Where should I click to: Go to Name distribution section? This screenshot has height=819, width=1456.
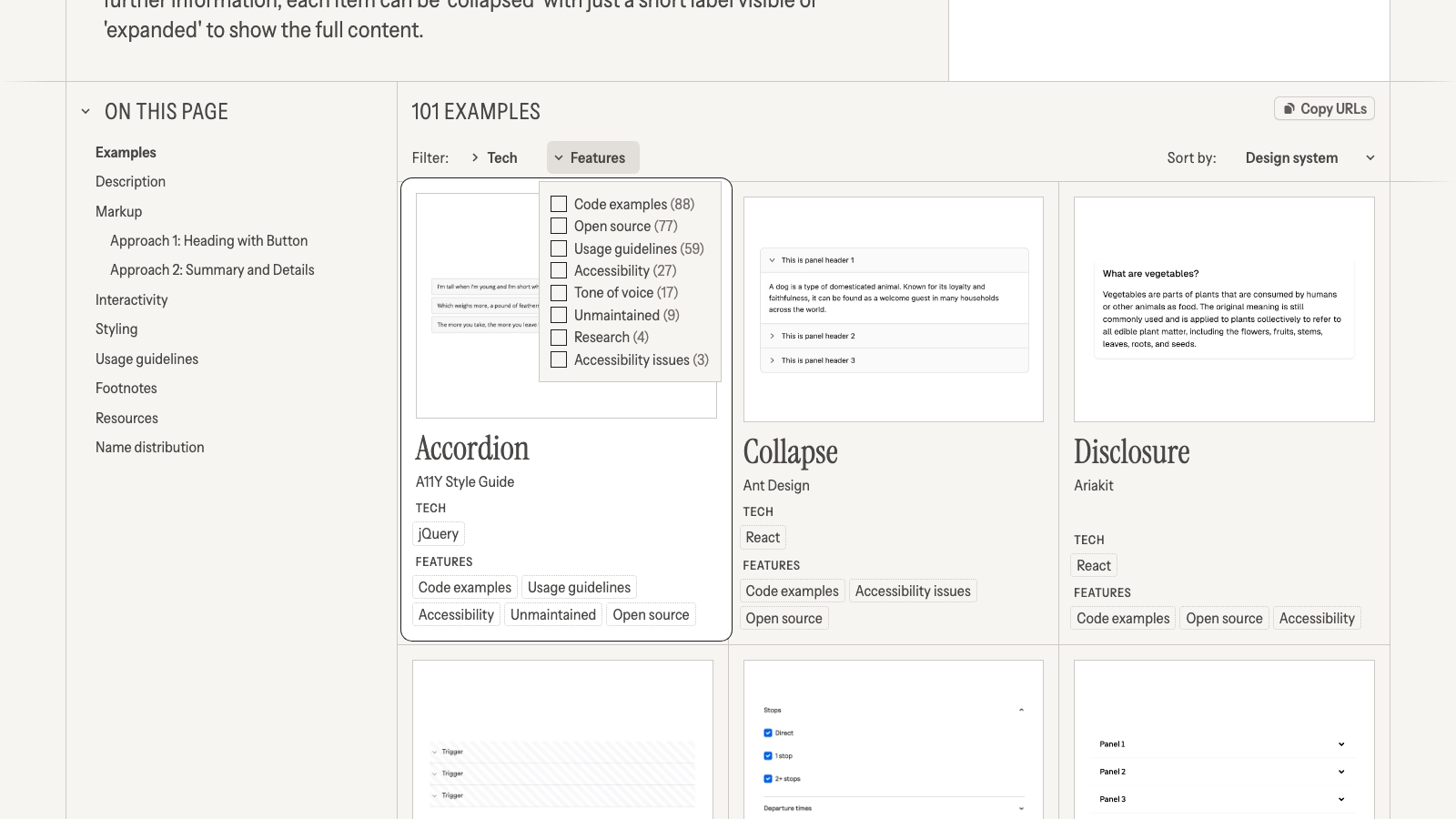point(149,447)
